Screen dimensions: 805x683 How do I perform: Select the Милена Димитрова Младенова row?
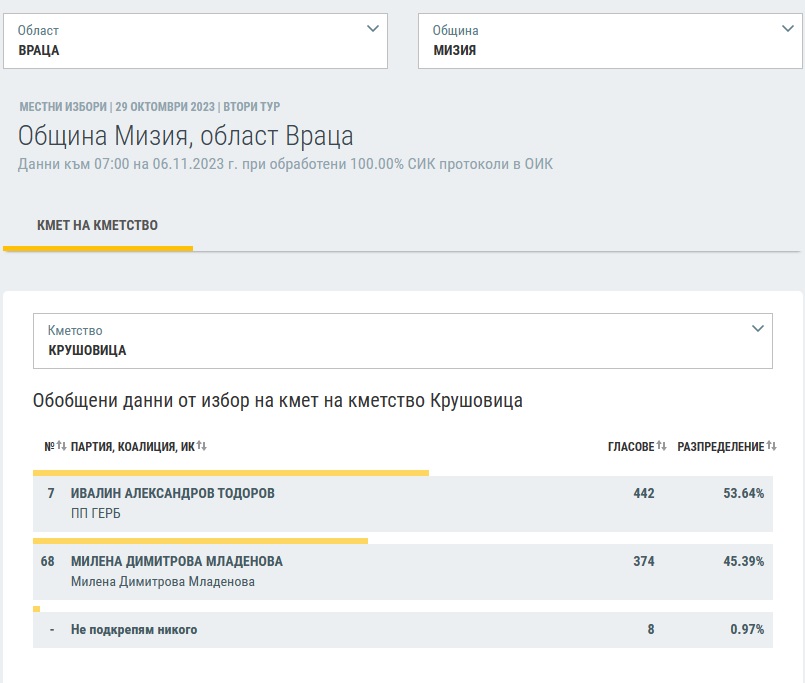(x=402, y=572)
